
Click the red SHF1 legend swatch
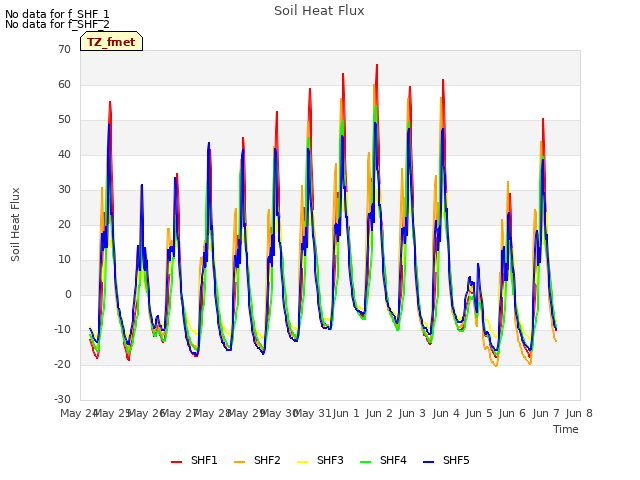pyautogui.click(x=176, y=461)
